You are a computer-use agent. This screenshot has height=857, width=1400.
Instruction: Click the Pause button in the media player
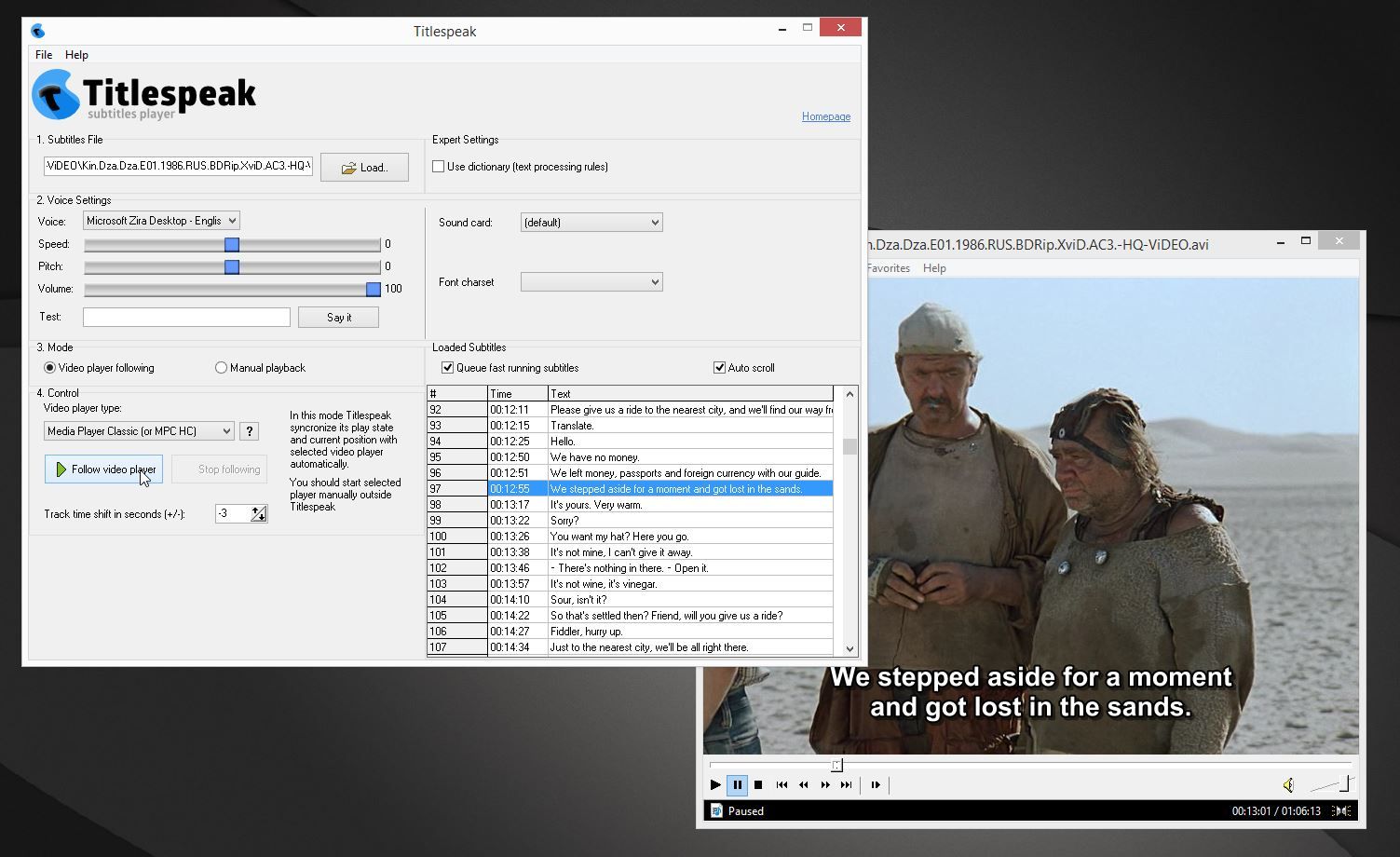[x=737, y=785]
